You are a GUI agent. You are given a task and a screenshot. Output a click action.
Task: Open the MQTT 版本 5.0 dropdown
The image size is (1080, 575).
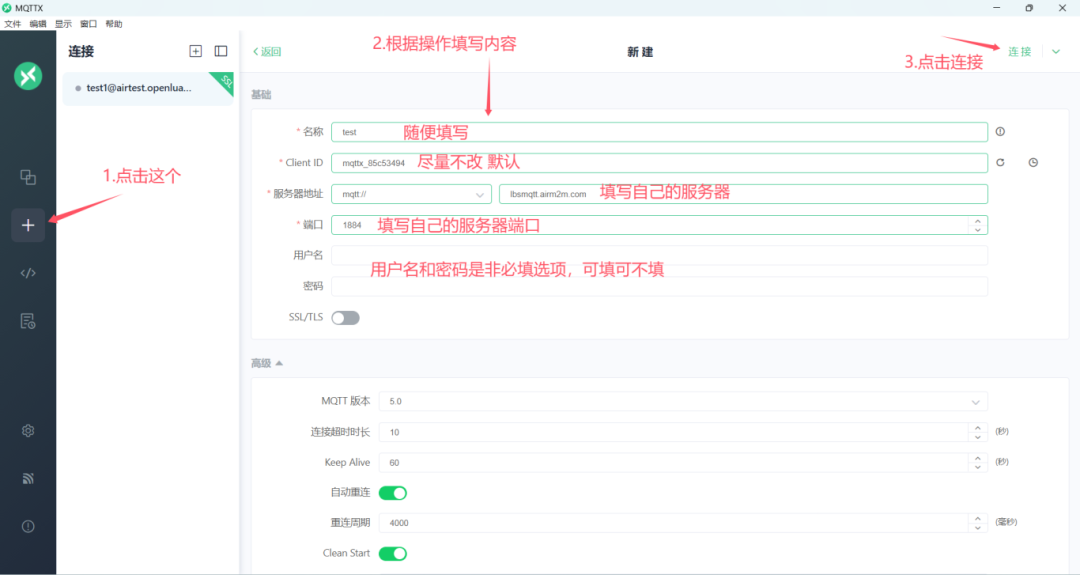pyautogui.click(x=683, y=401)
